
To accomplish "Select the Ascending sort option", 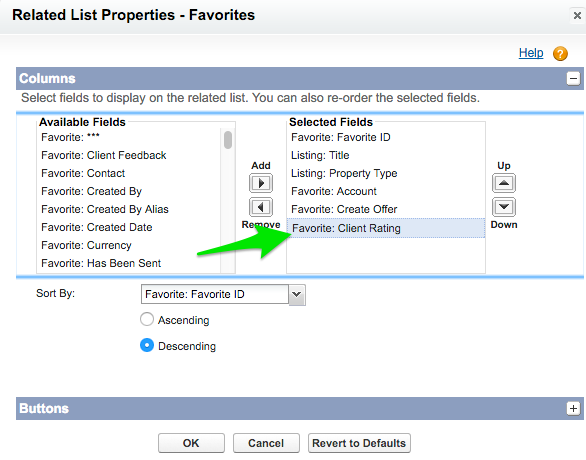I will [x=146, y=319].
